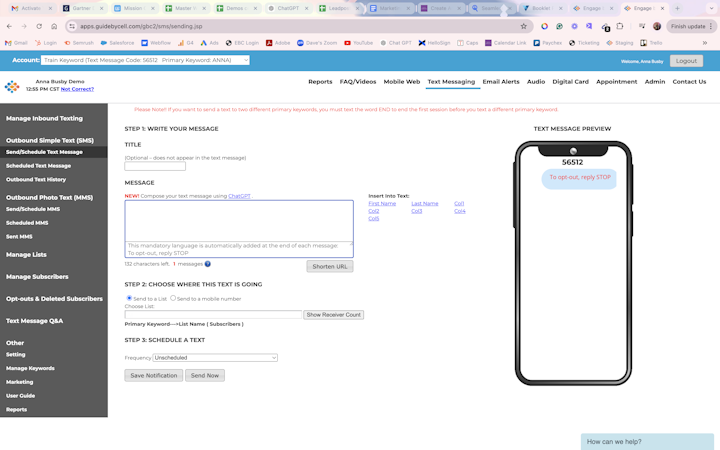Image resolution: width=720 pixels, height=450 pixels.
Task: Go back in browser history
Action: (9, 26)
